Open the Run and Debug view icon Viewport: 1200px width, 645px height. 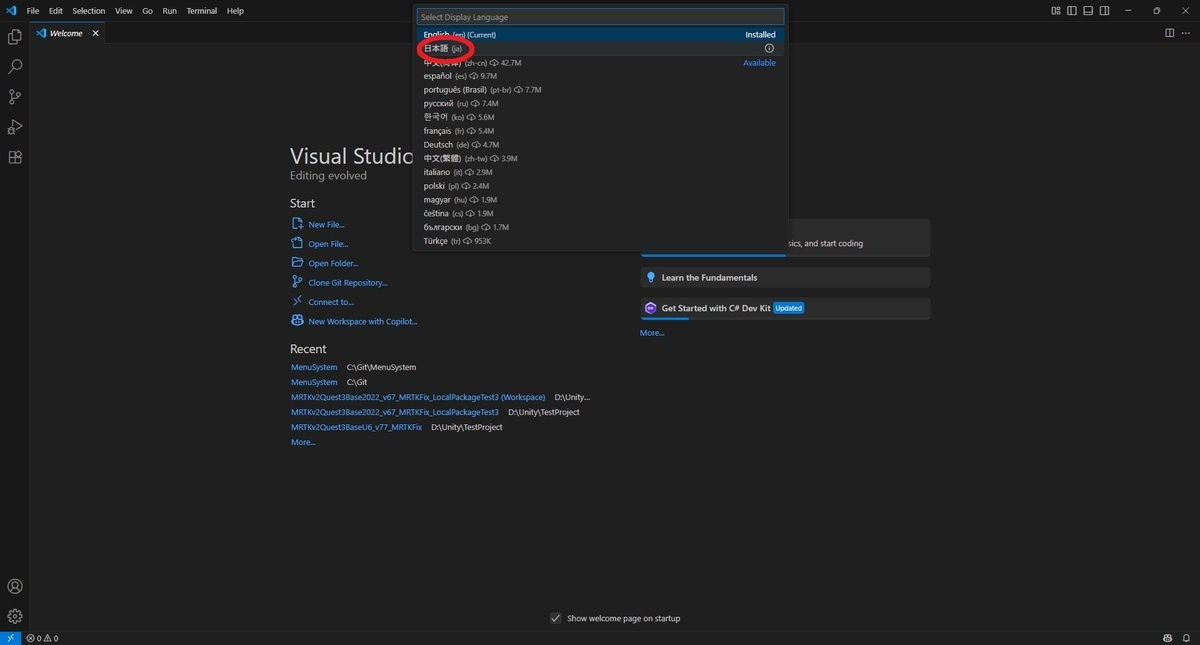[15, 127]
